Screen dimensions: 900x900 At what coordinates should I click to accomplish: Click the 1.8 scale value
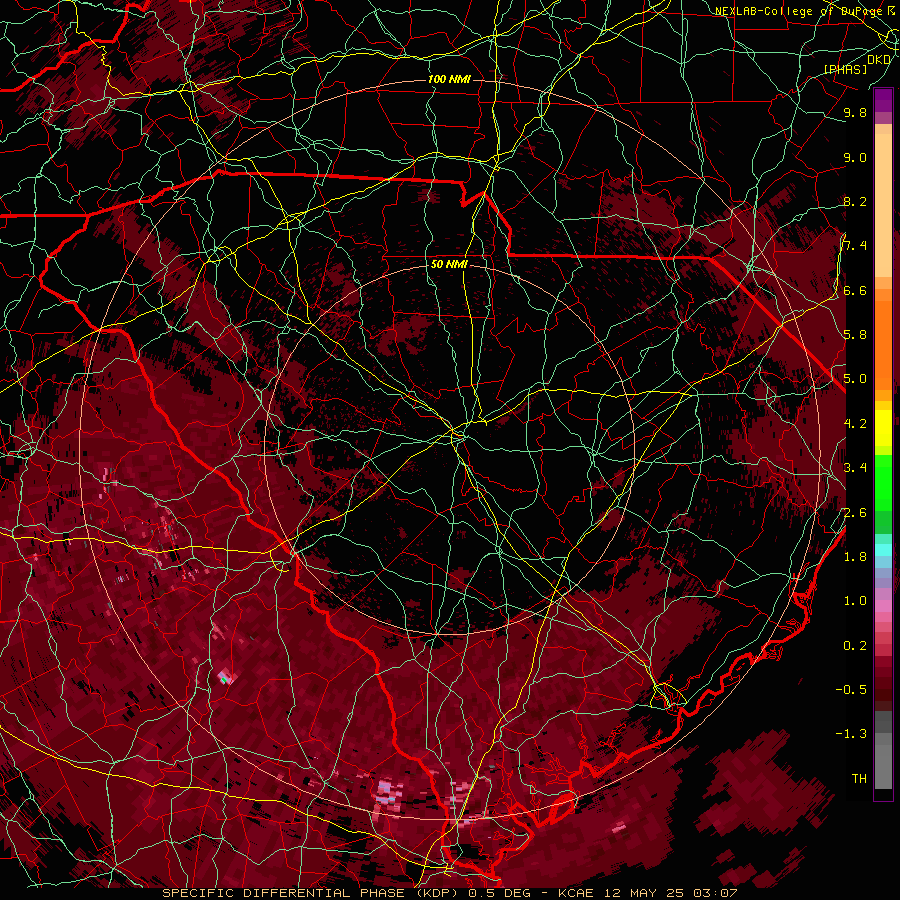[855, 556]
